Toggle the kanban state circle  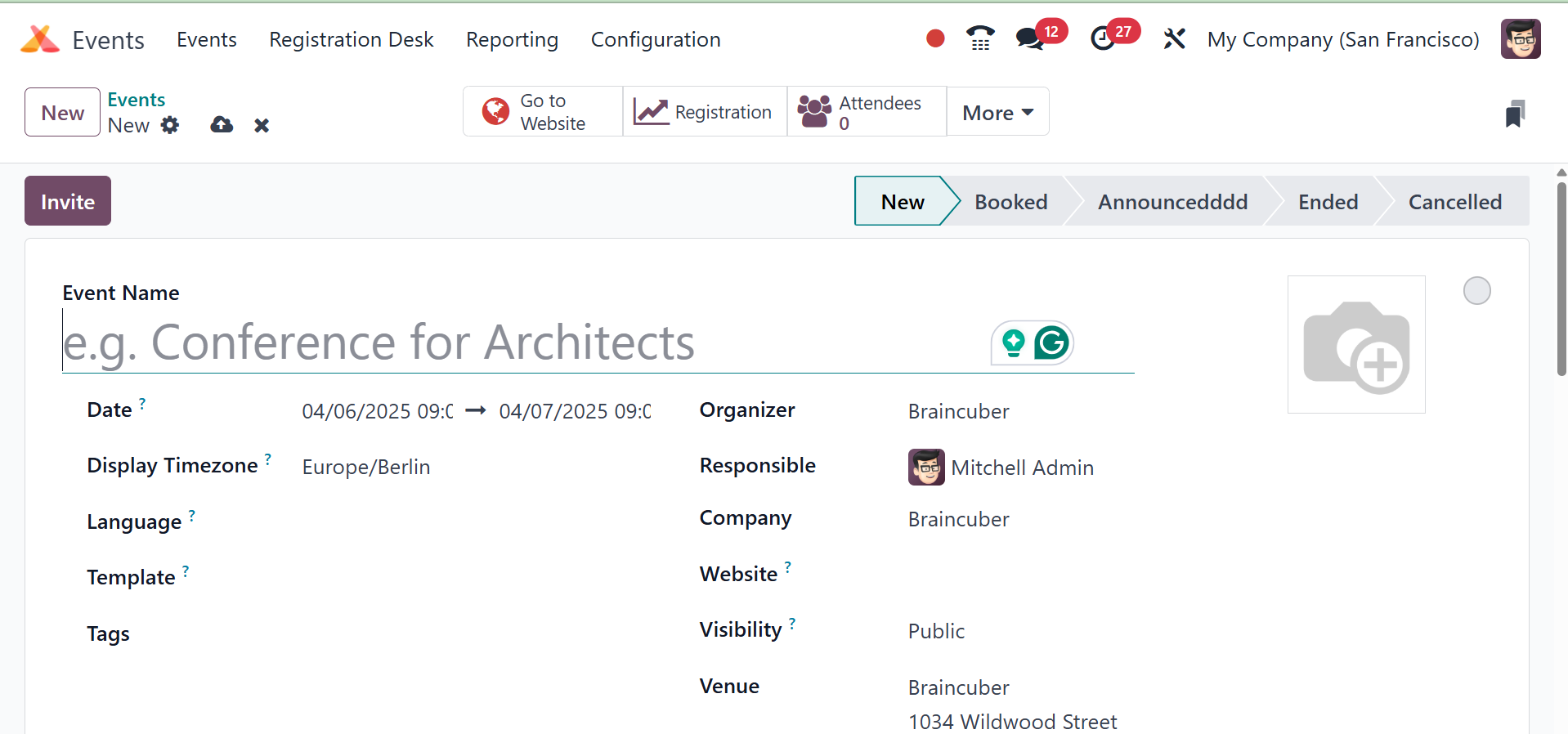pyautogui.click(x=1476, y=291)
